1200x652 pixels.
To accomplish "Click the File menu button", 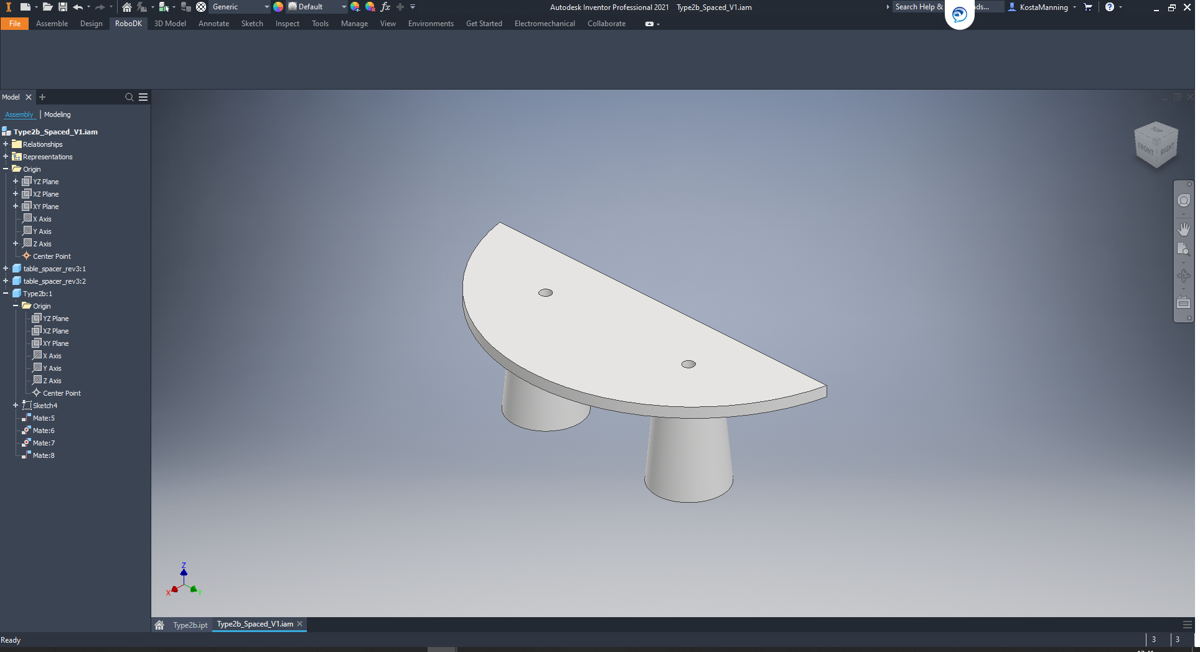I will click(14, 23).
